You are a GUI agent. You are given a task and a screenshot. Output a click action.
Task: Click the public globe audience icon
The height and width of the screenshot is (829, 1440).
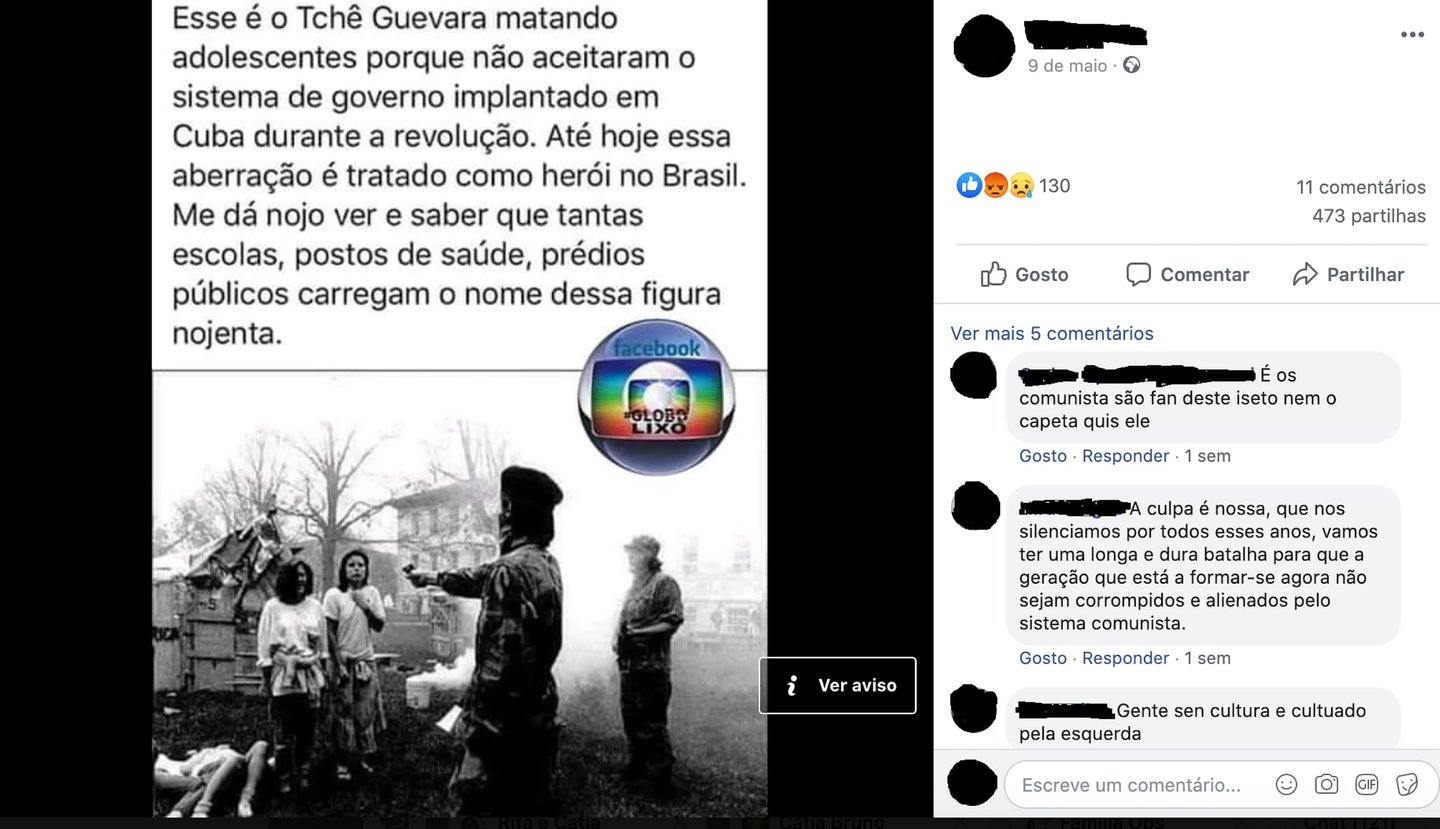tap(1131, 65)
